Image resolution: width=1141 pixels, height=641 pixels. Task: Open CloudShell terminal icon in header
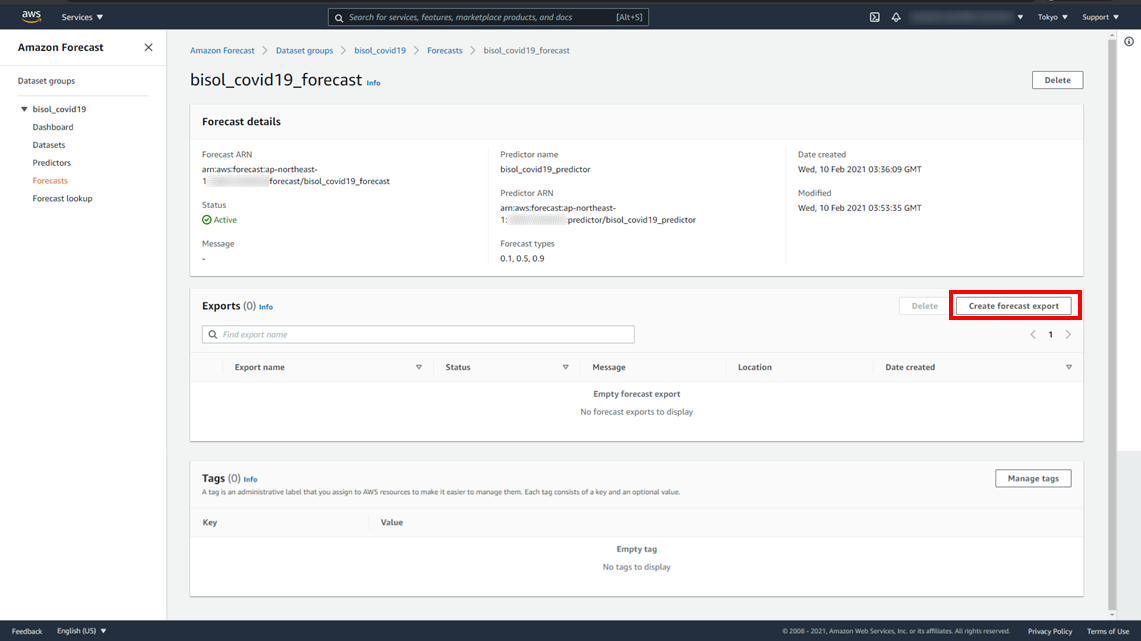tap(874, 17)
